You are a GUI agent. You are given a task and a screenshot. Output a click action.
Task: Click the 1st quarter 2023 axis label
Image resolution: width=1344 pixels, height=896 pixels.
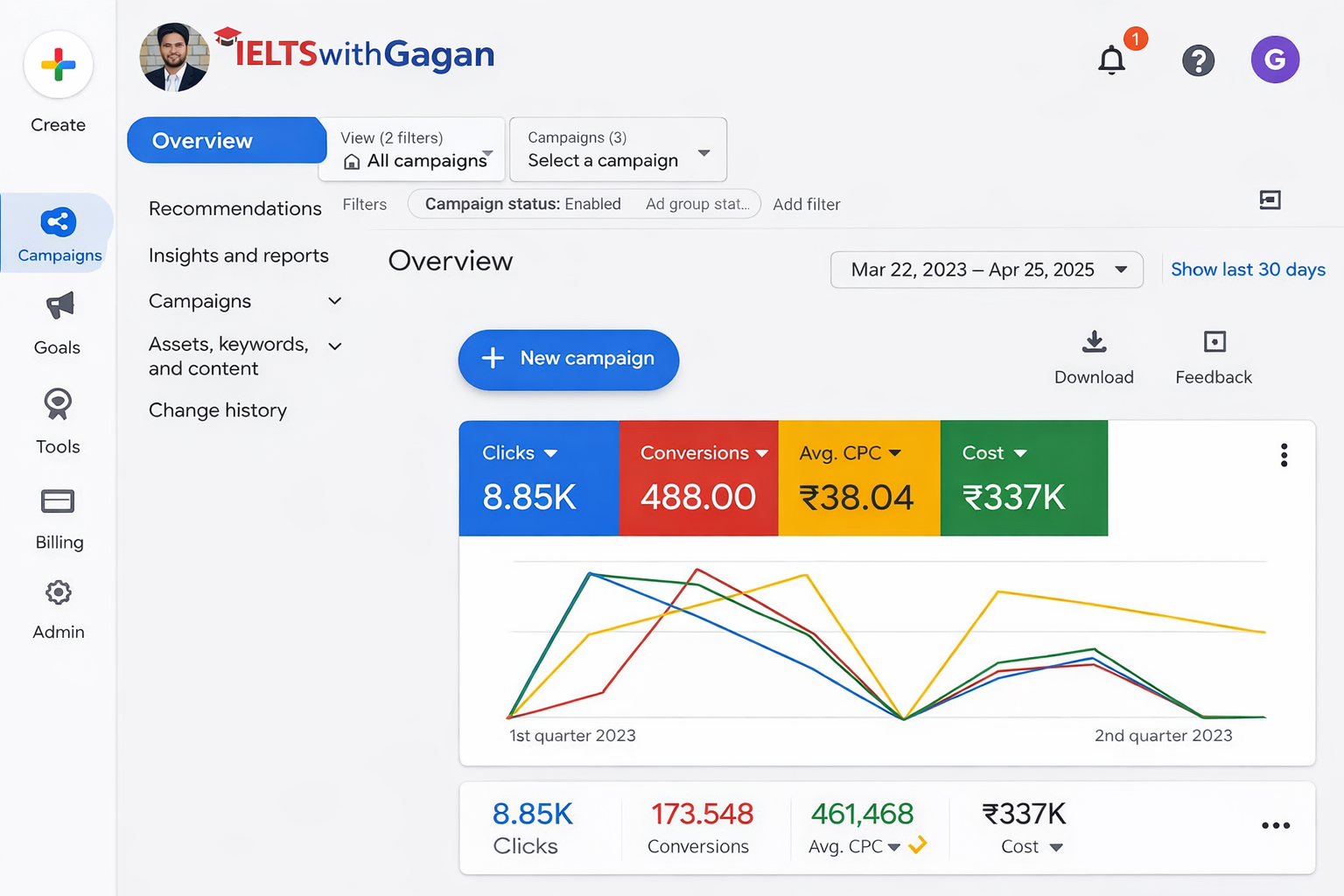573,736
